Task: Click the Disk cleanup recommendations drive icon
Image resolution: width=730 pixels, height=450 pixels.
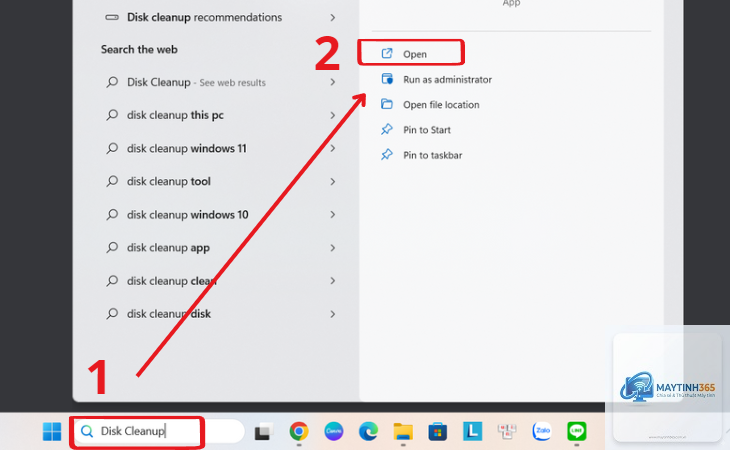Action: coord(112,17)
